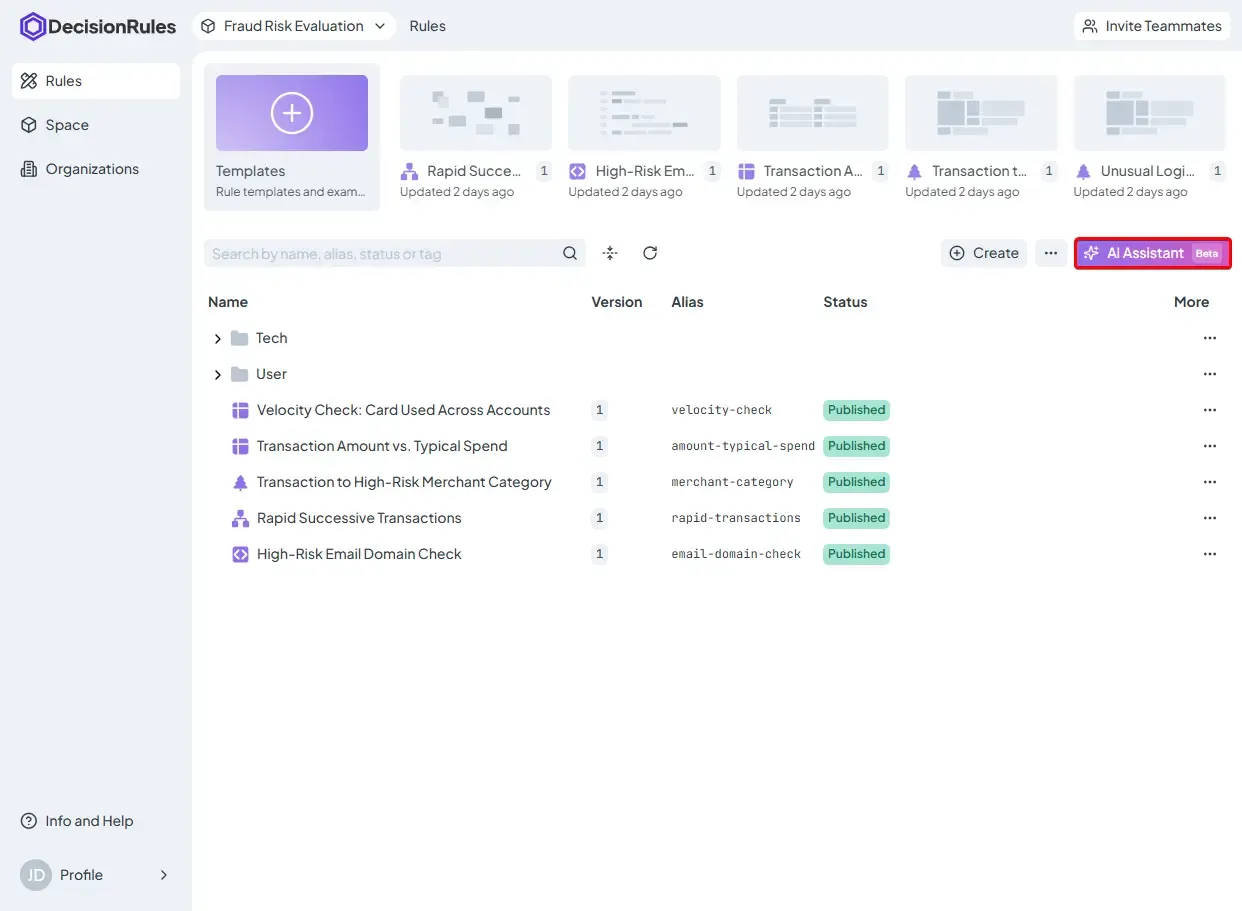Click the Create button

[984, 253]
